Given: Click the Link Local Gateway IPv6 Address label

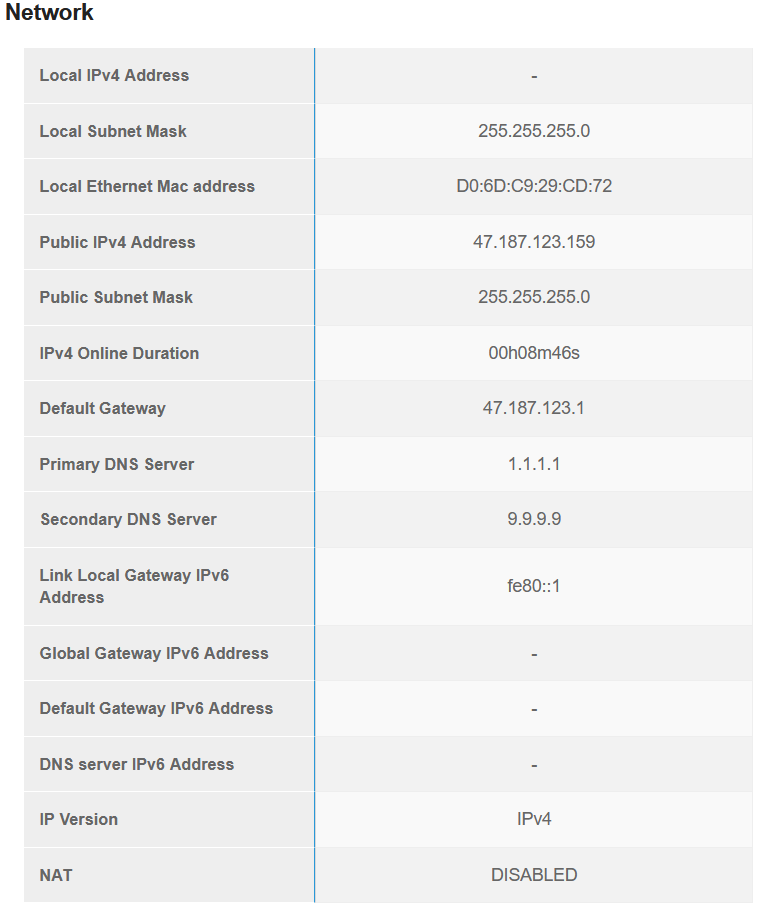Looking at the screenshot, I should point(134,586).
